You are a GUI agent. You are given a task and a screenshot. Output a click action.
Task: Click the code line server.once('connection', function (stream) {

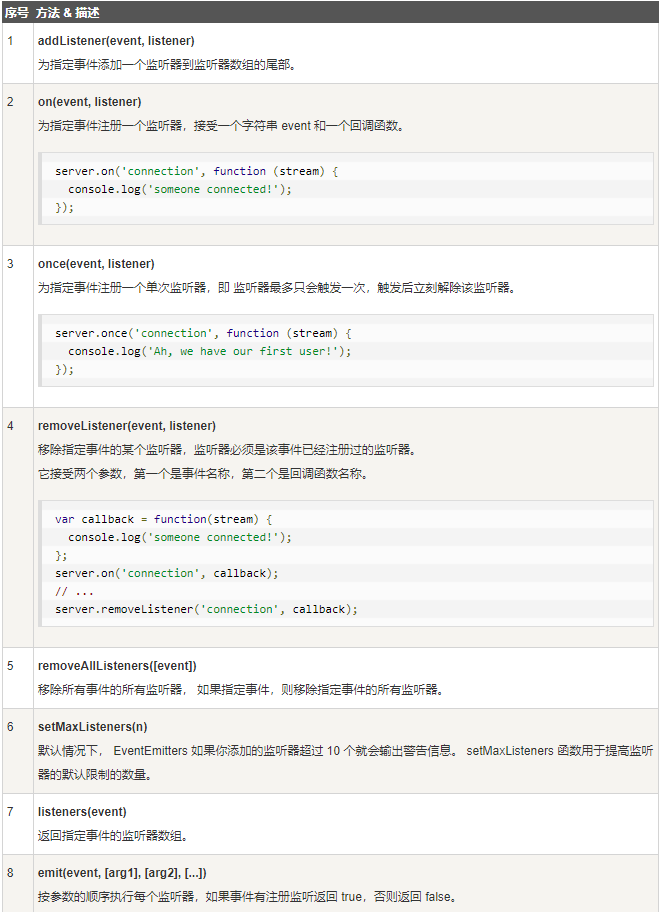tap(203, 333)
